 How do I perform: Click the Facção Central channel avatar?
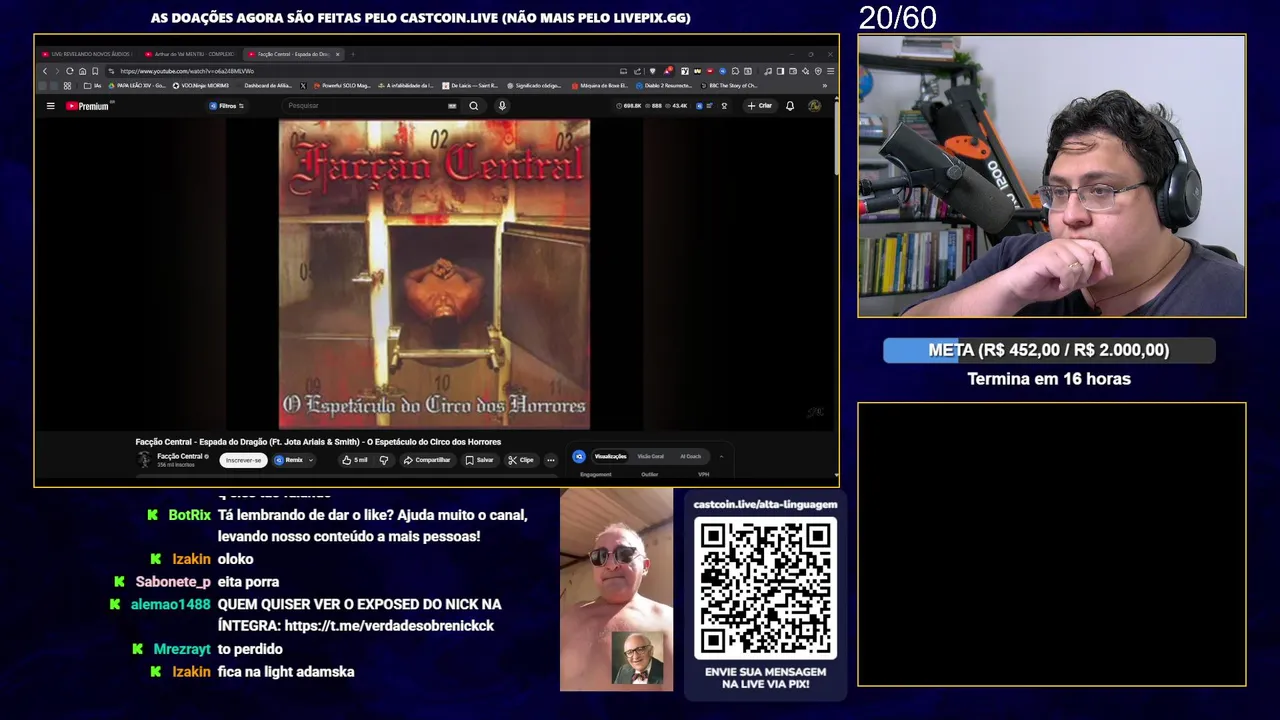tap(144, 460)
